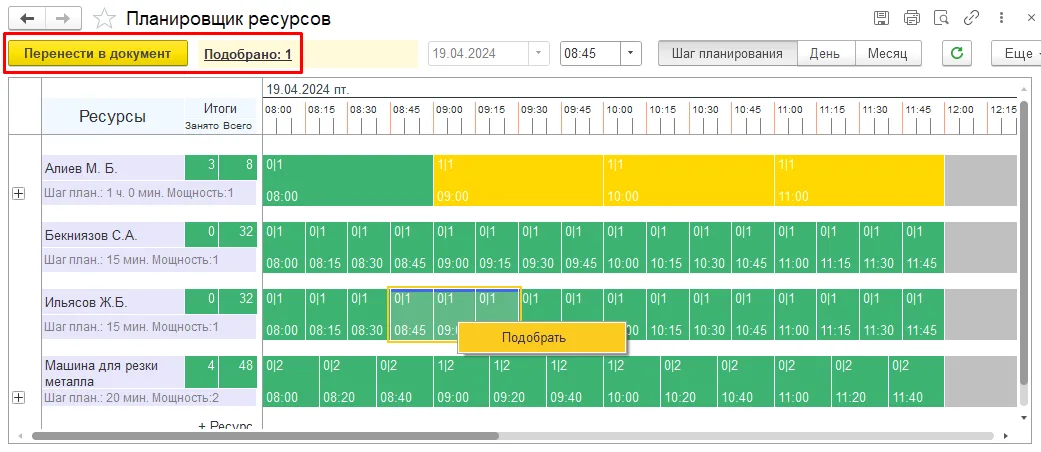
Task: Select Алиев green slot at 08:00
Action: click(x=348, y=181)
